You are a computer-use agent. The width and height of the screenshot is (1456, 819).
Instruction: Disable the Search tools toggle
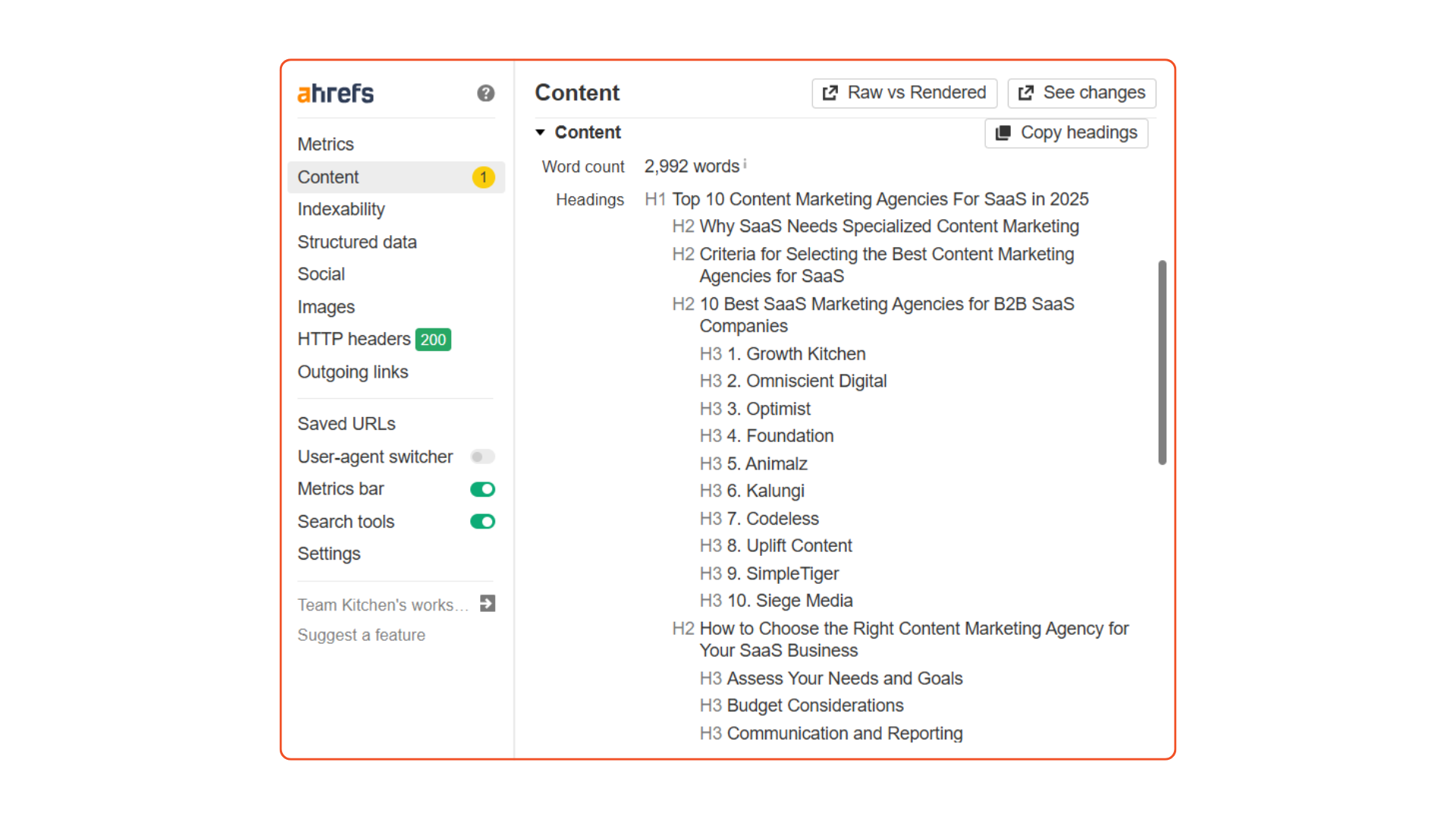(x=482, y=522)
